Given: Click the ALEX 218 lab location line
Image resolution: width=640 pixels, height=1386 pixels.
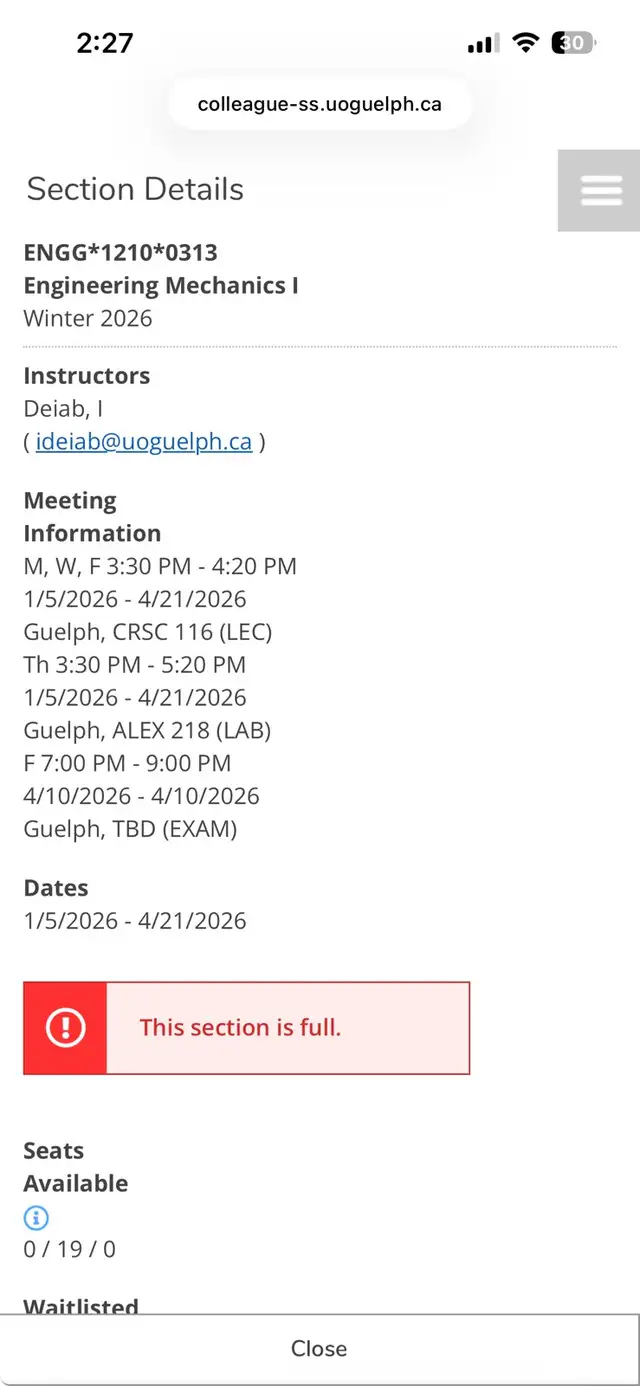Looking at the screenshot, I should coord(147,730).
